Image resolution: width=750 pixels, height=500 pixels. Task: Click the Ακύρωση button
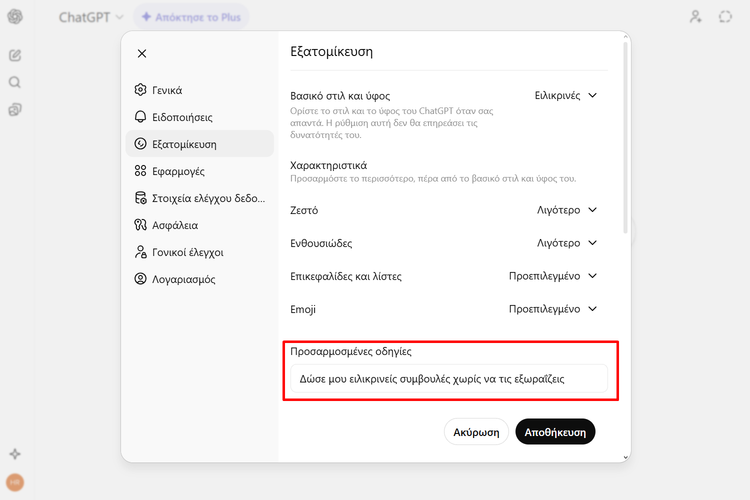coord(476,431)
